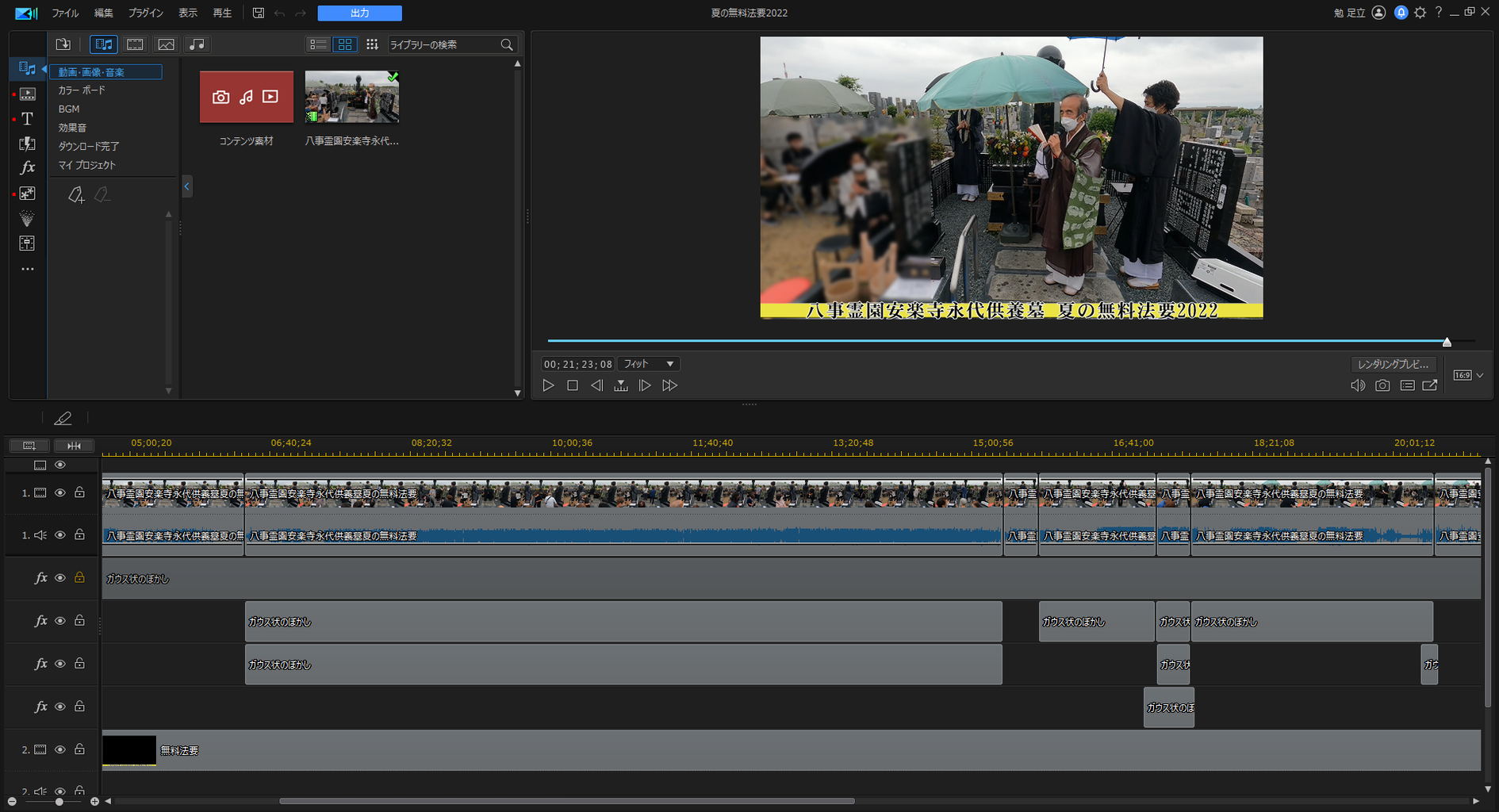
Task: Open the track manager above track headers
Action: pos(29,446)
